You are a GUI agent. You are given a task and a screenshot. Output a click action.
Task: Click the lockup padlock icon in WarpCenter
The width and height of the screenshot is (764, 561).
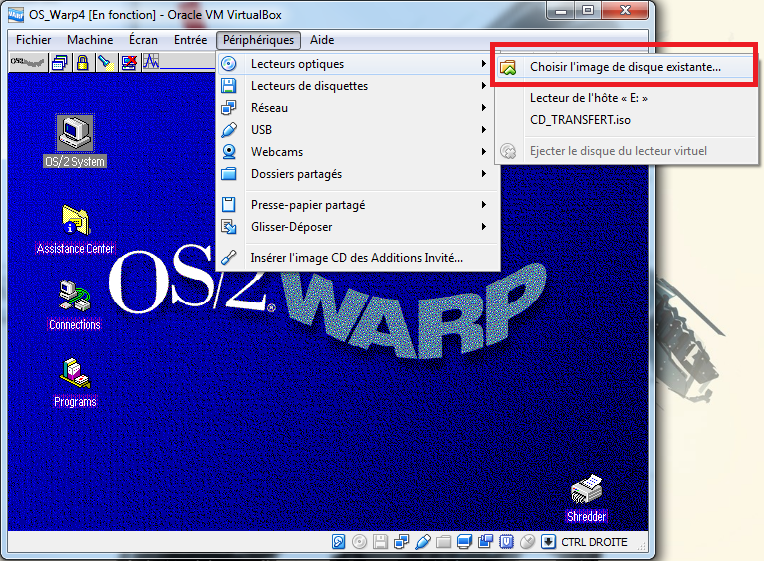pyautogui.click(x=82, y=62)
